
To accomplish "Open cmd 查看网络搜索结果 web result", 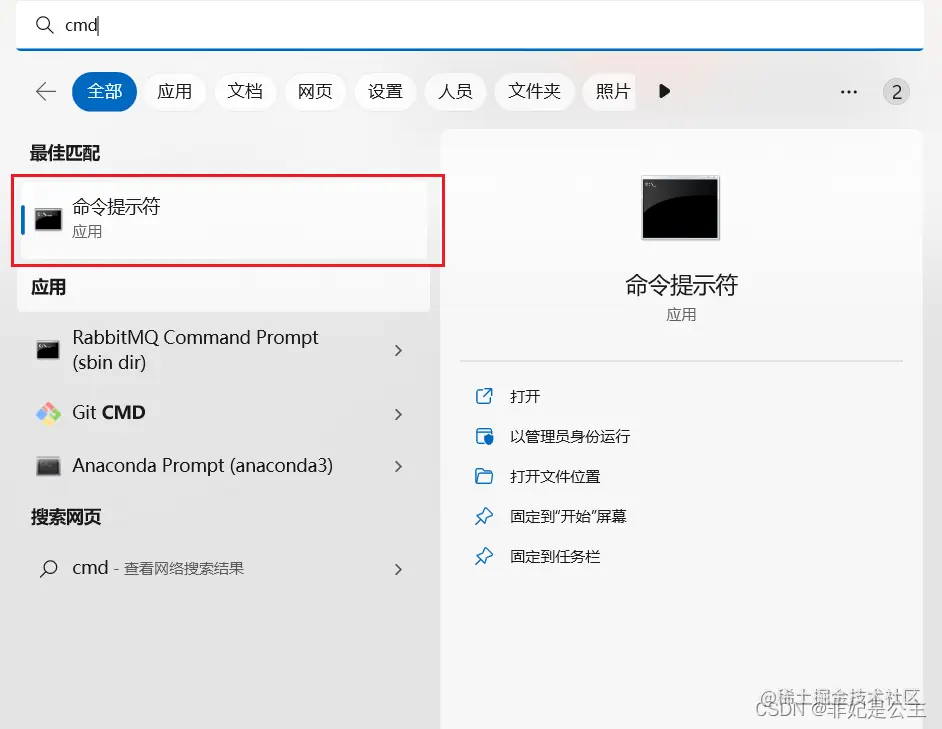I will click(224, 569).
